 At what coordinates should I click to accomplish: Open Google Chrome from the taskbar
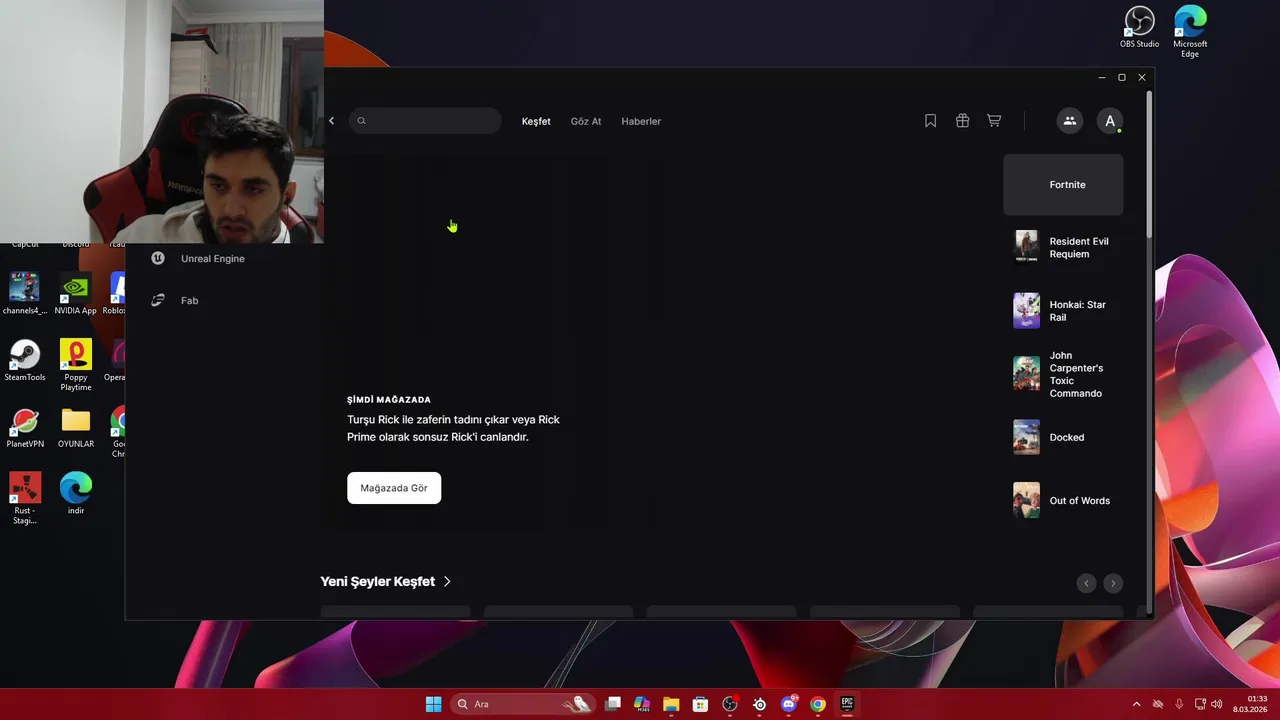818,704
